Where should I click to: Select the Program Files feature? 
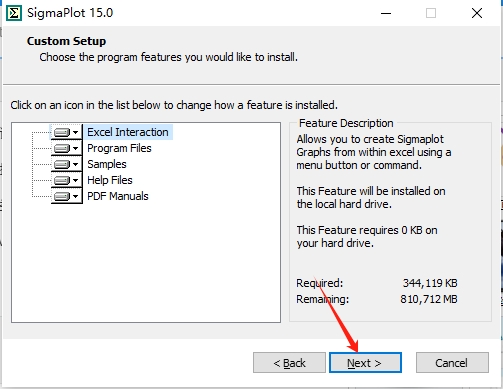pos(119,148)
